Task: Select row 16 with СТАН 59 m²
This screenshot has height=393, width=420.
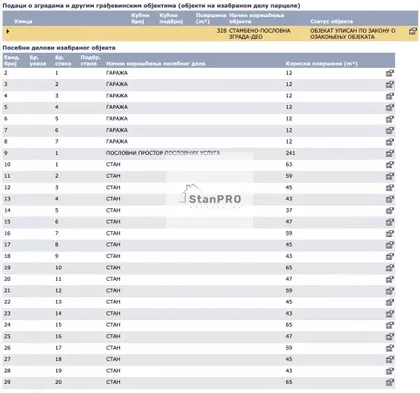Action: (199, 233)
